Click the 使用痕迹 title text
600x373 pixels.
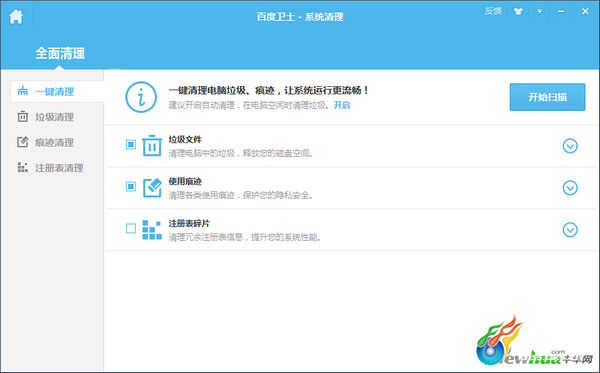185,181
